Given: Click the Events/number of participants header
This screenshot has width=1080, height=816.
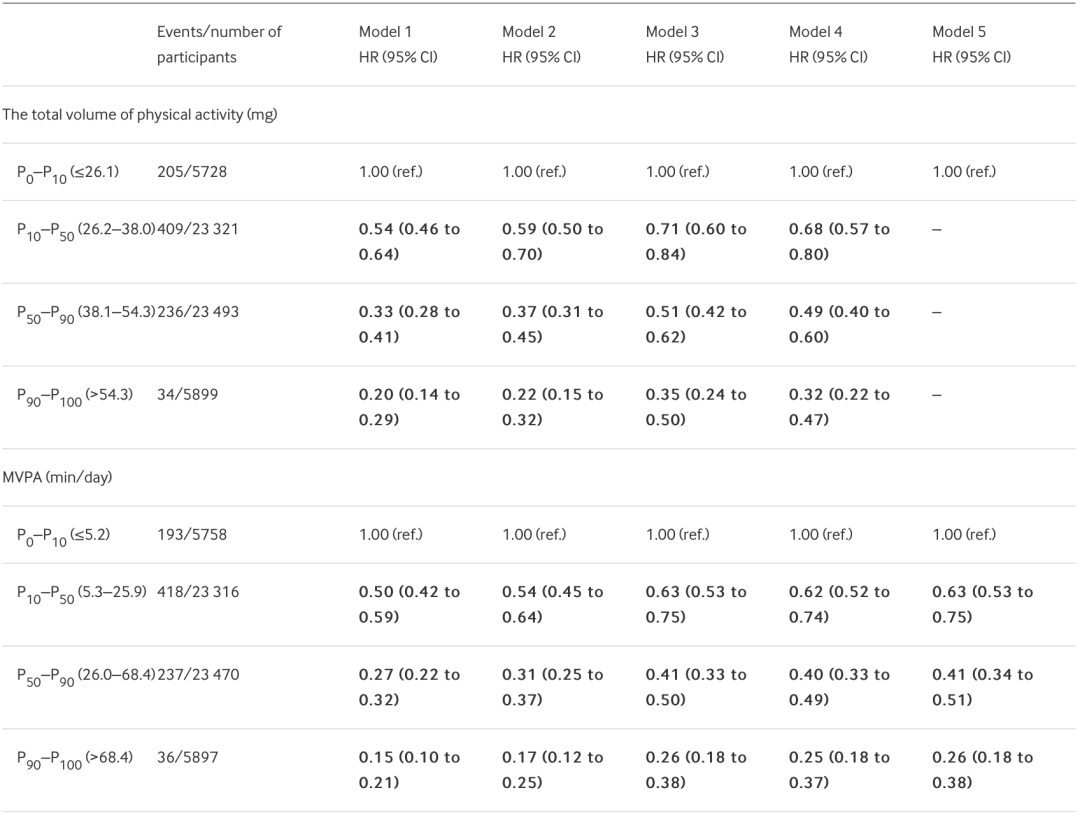Looking at the screenshot, I should click(x=219, y=44).
